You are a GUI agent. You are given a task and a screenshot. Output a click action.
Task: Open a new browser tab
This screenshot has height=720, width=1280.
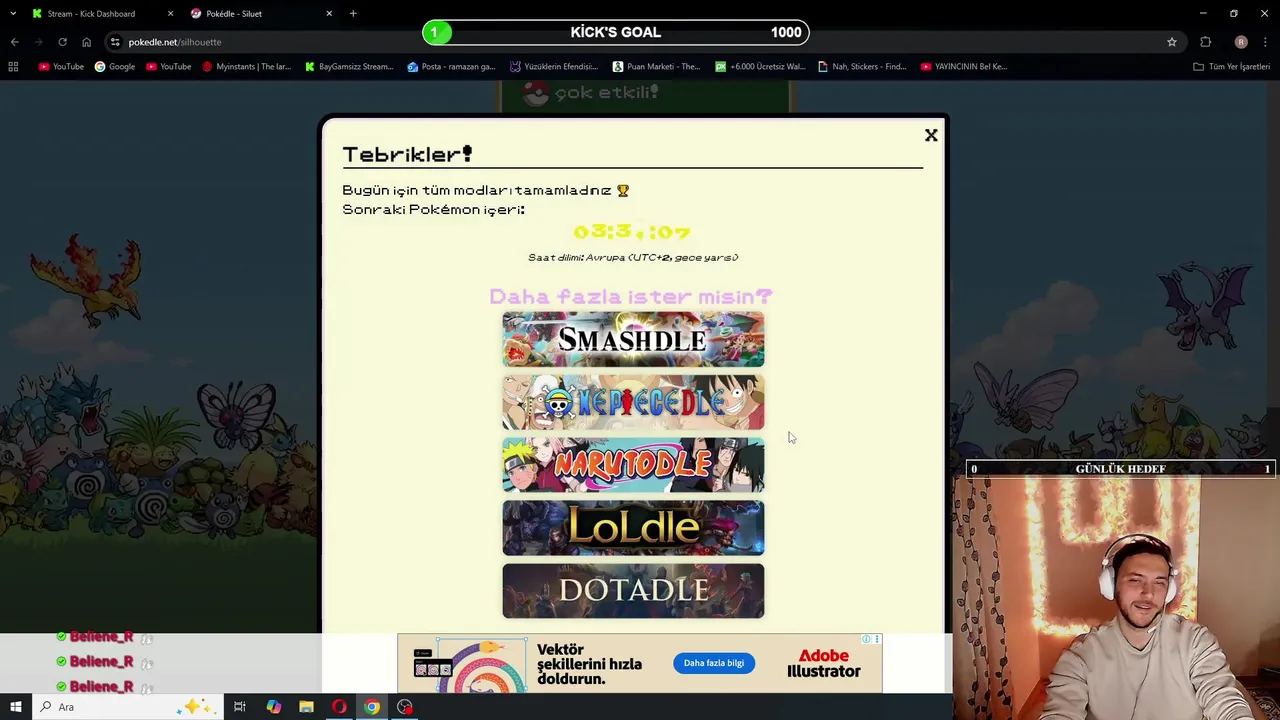353,14
